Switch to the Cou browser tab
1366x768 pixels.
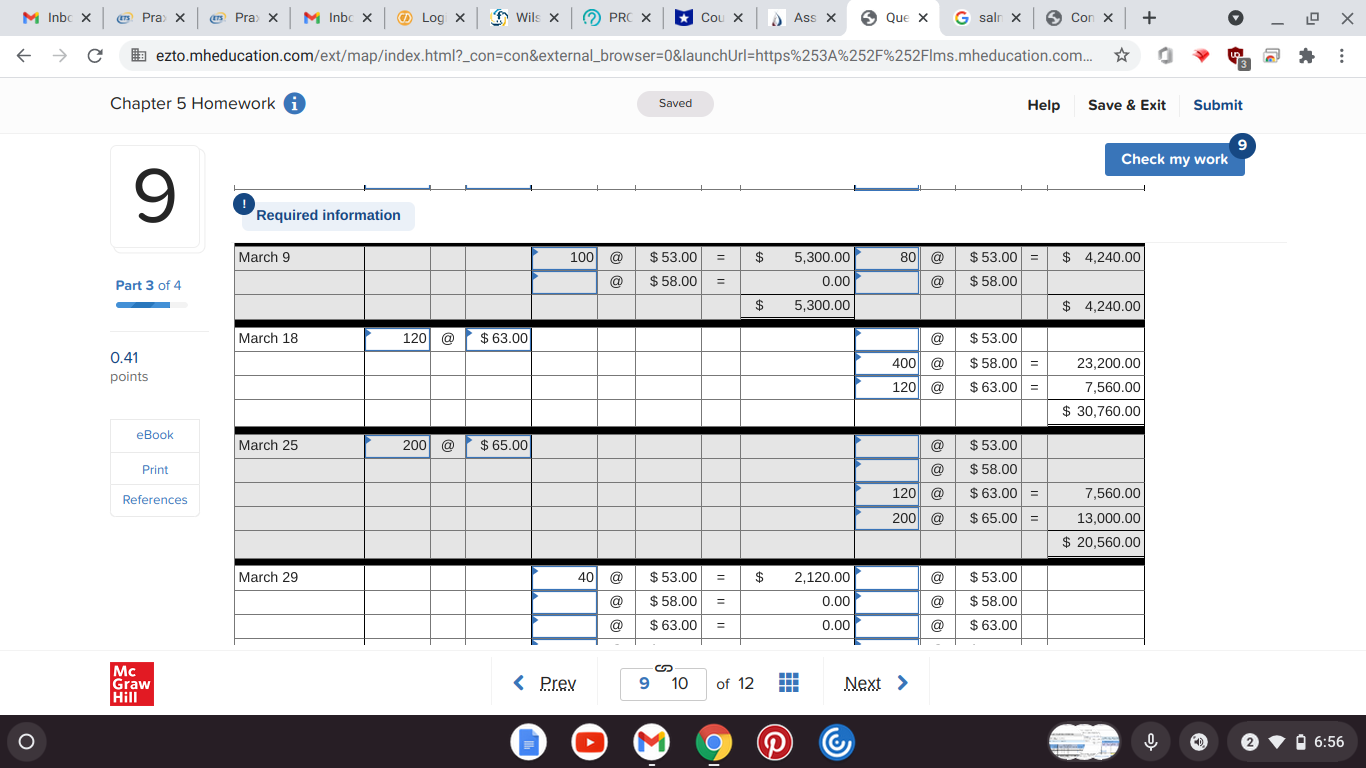point(709,18)
